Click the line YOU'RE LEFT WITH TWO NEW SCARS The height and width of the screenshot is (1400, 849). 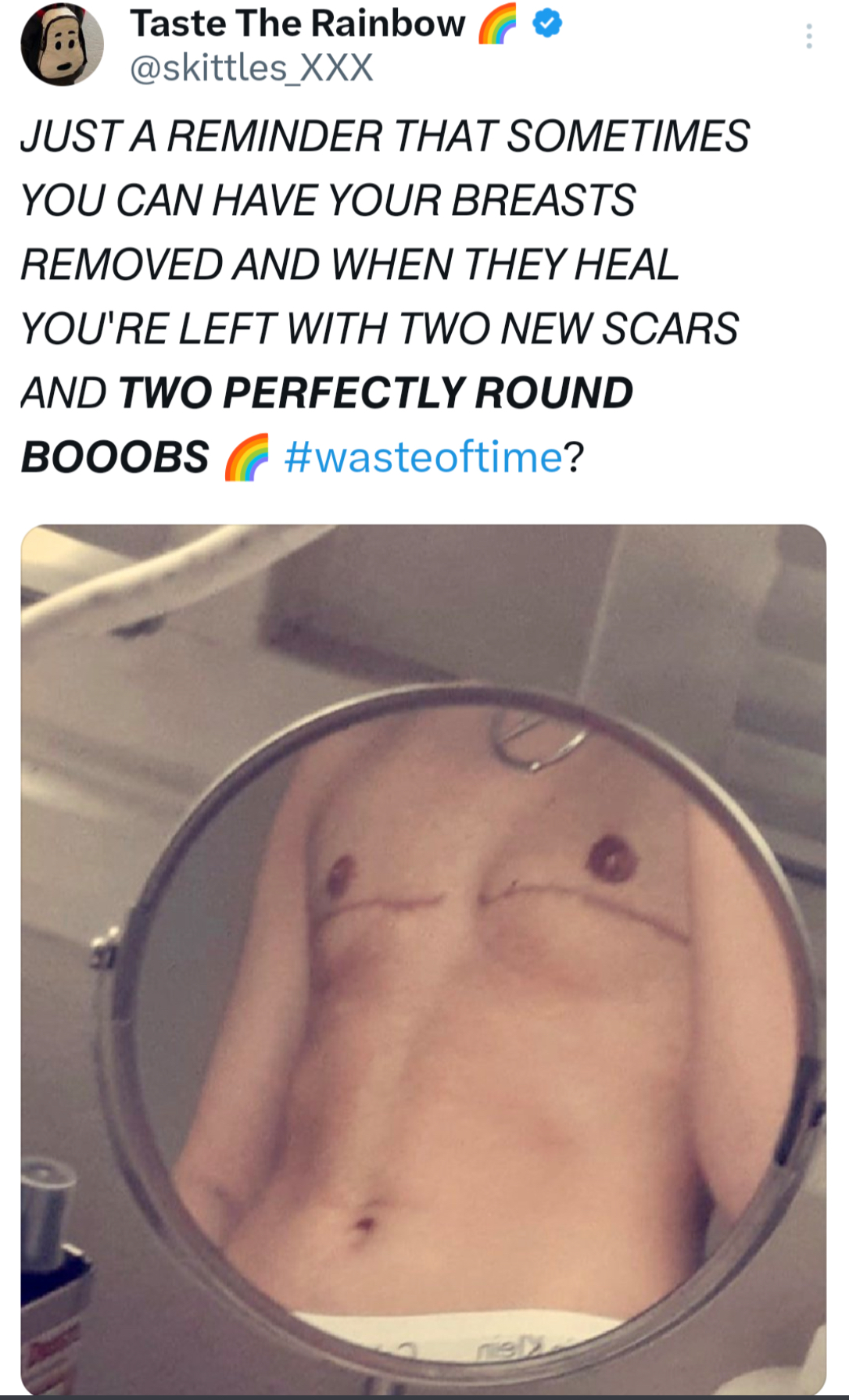click(x=379, y=328)
